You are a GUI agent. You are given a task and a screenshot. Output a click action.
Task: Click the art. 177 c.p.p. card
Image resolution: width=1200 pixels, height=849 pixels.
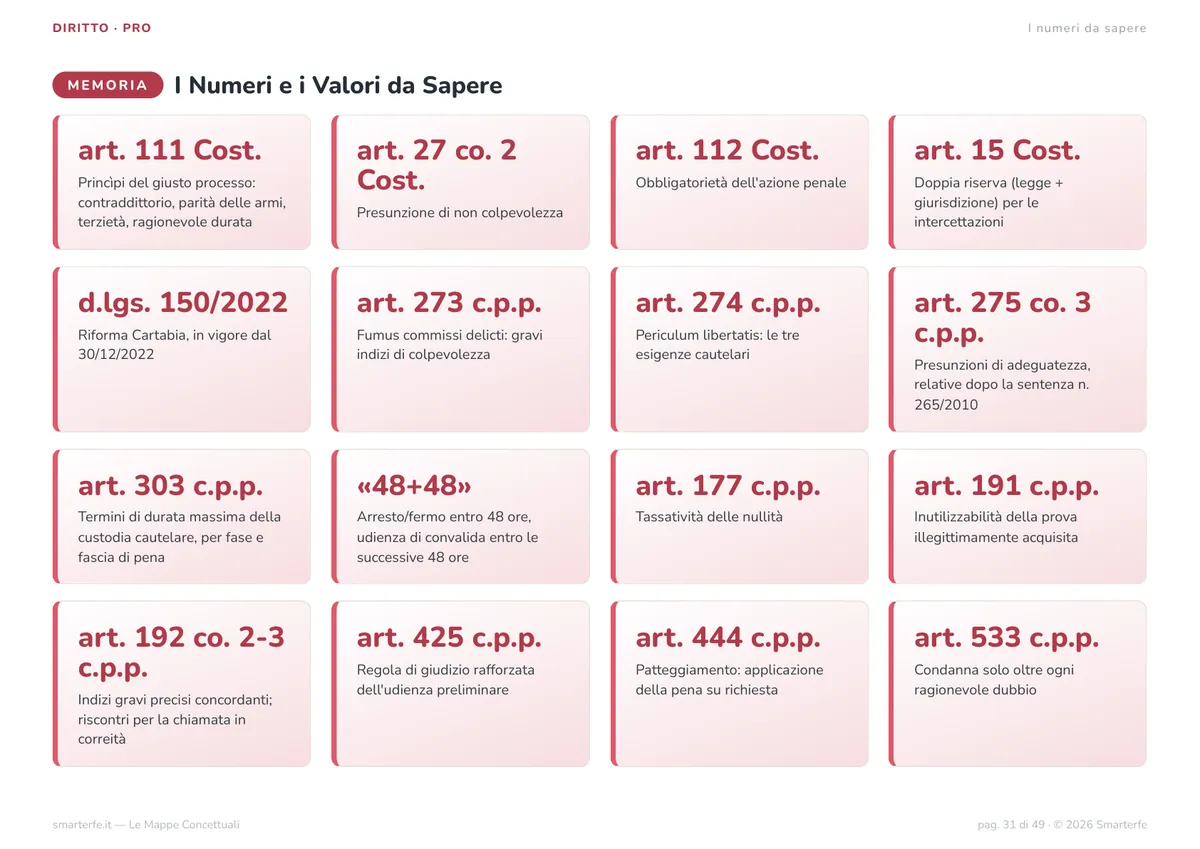(x=740, y=517)
